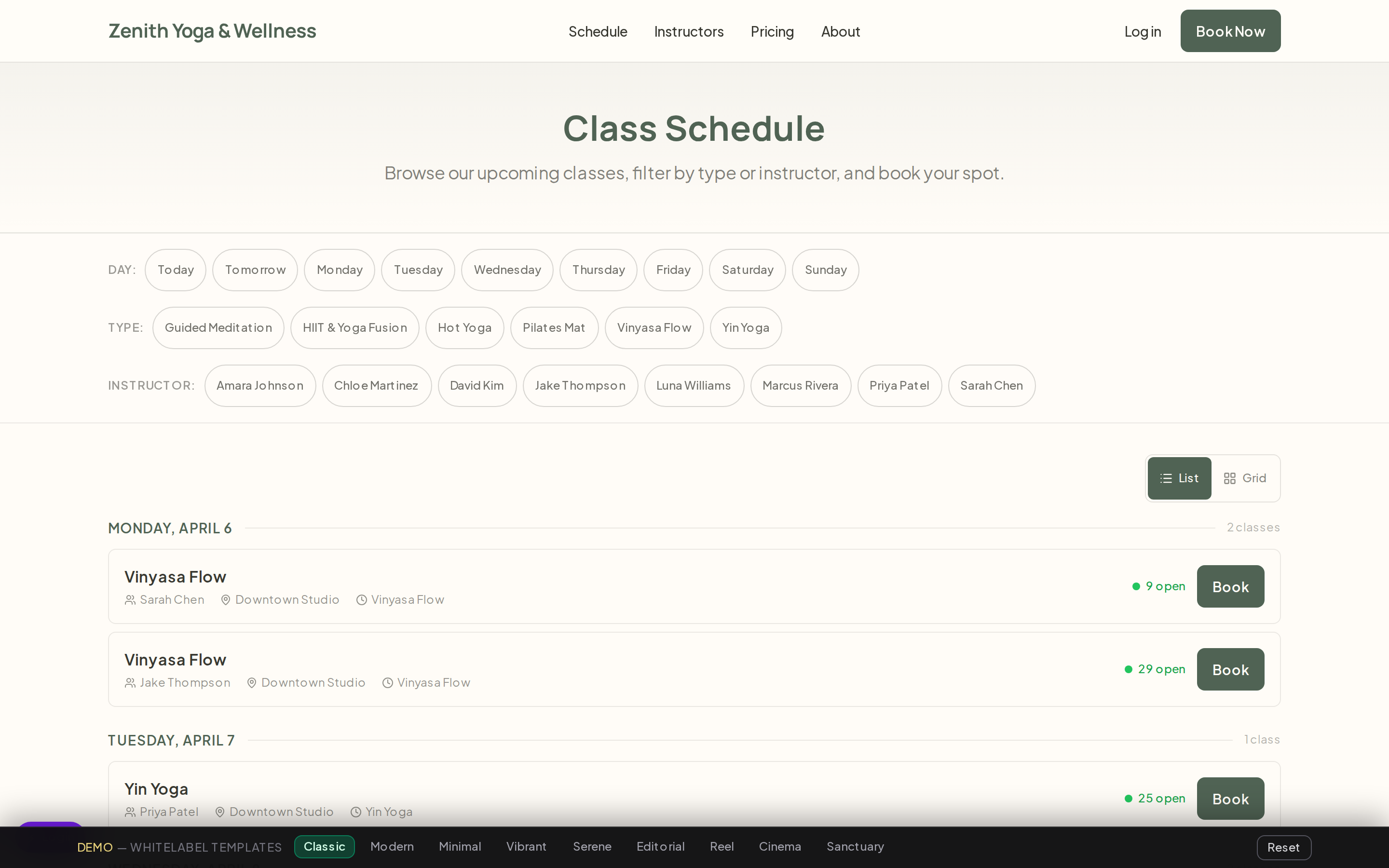Switch to List view
This screenshot has height=868, width=1389.
1179,478
